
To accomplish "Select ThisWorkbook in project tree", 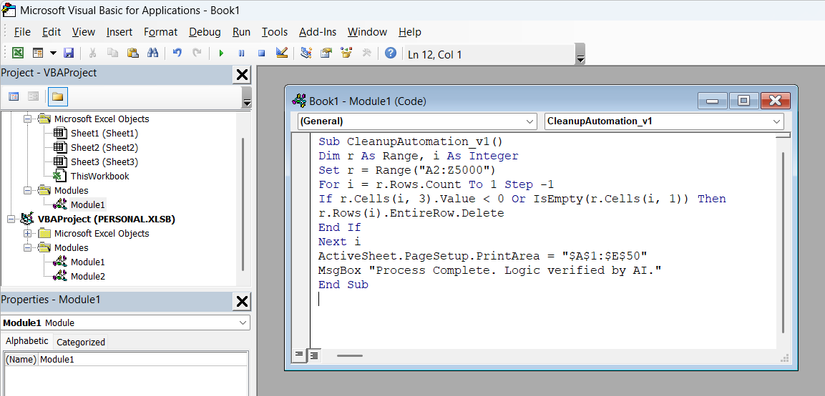I will click(92, 176).
